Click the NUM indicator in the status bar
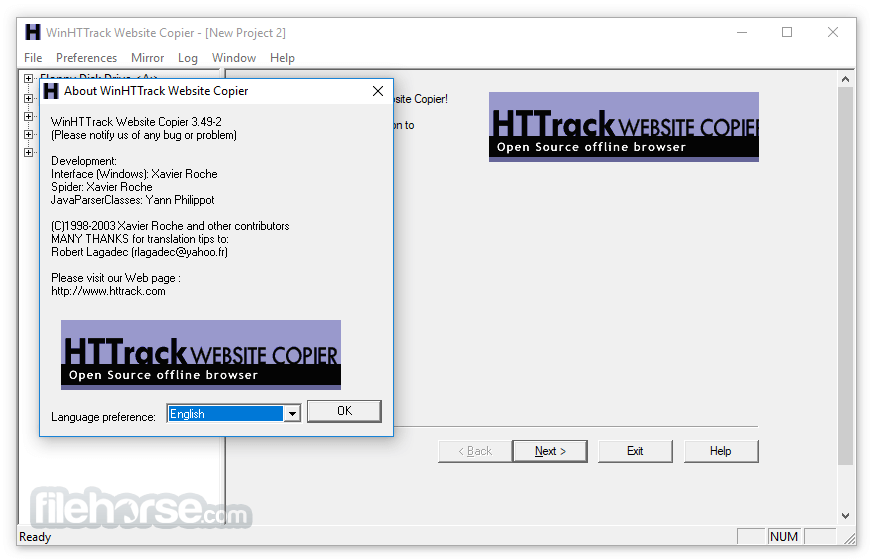Image resolution: width=872 pixels, height=559 pixels. [784, 537]
